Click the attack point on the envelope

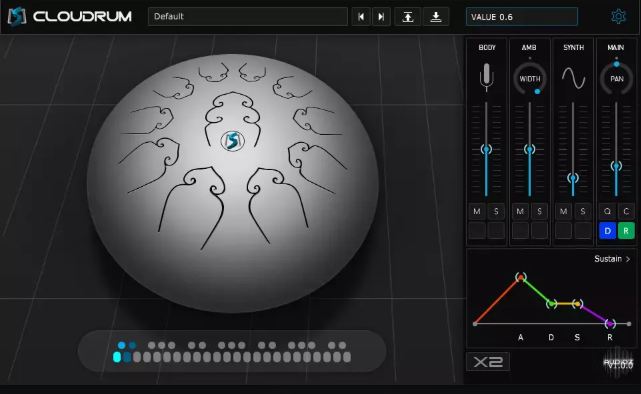click(520, 278)
